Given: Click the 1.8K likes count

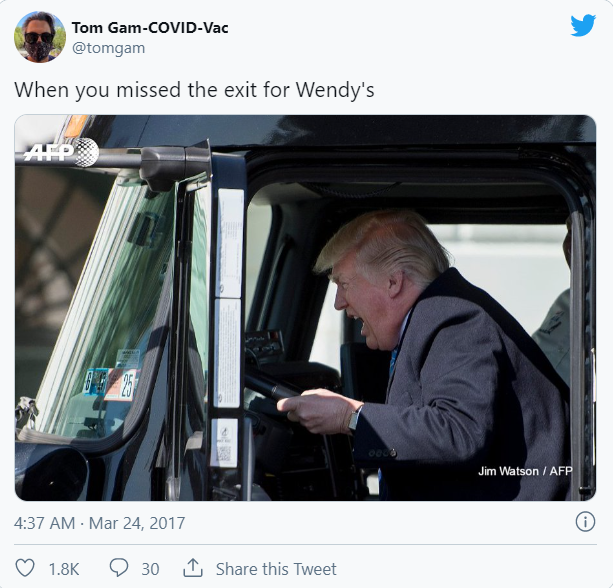Looking at the screenshot, I should coord(64,569).
